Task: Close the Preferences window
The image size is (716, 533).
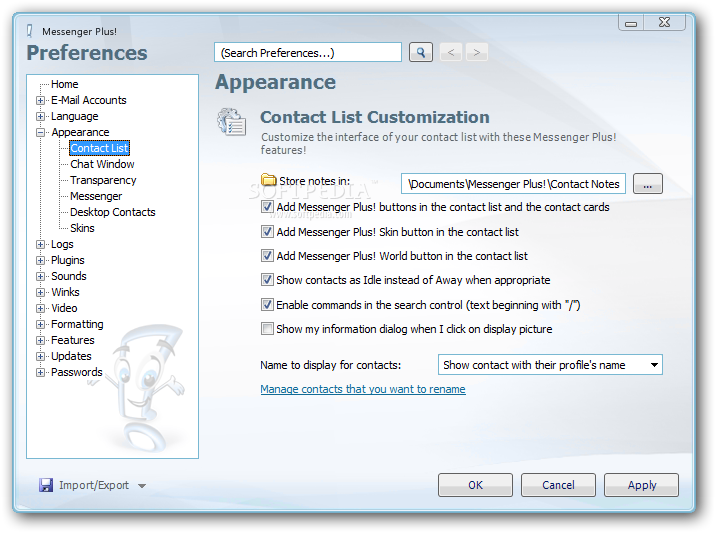Action: tap(664, 22)
